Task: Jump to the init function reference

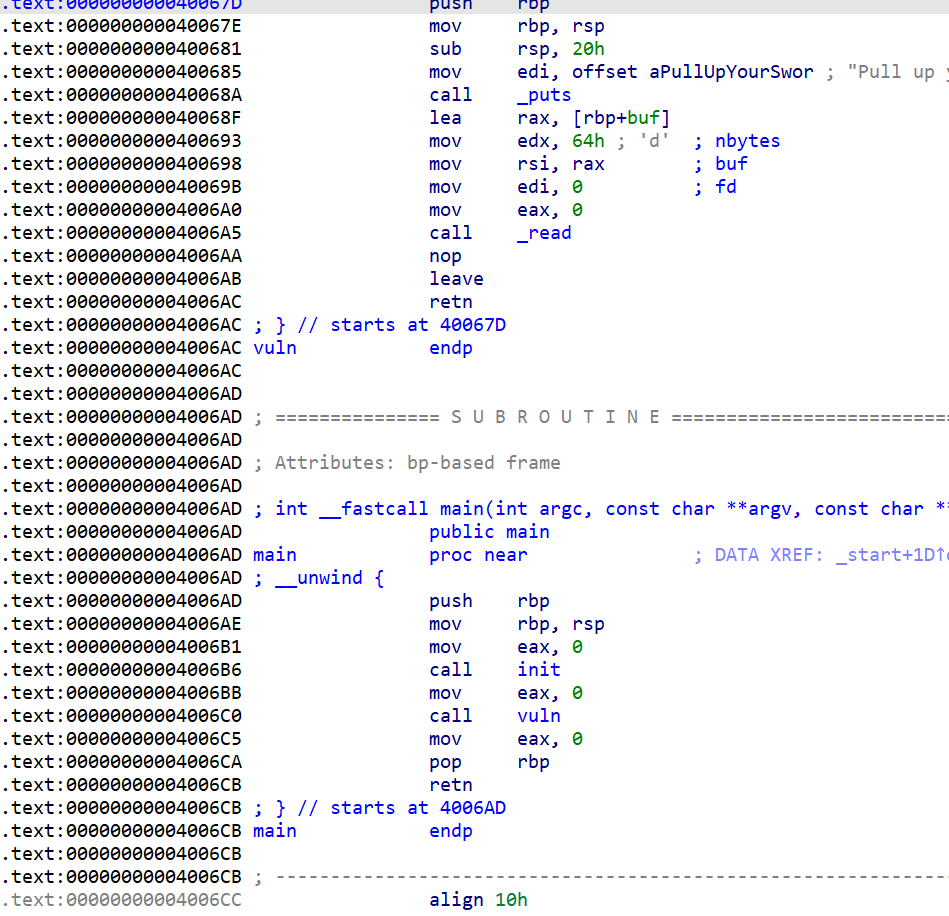Action: [538, 670]
